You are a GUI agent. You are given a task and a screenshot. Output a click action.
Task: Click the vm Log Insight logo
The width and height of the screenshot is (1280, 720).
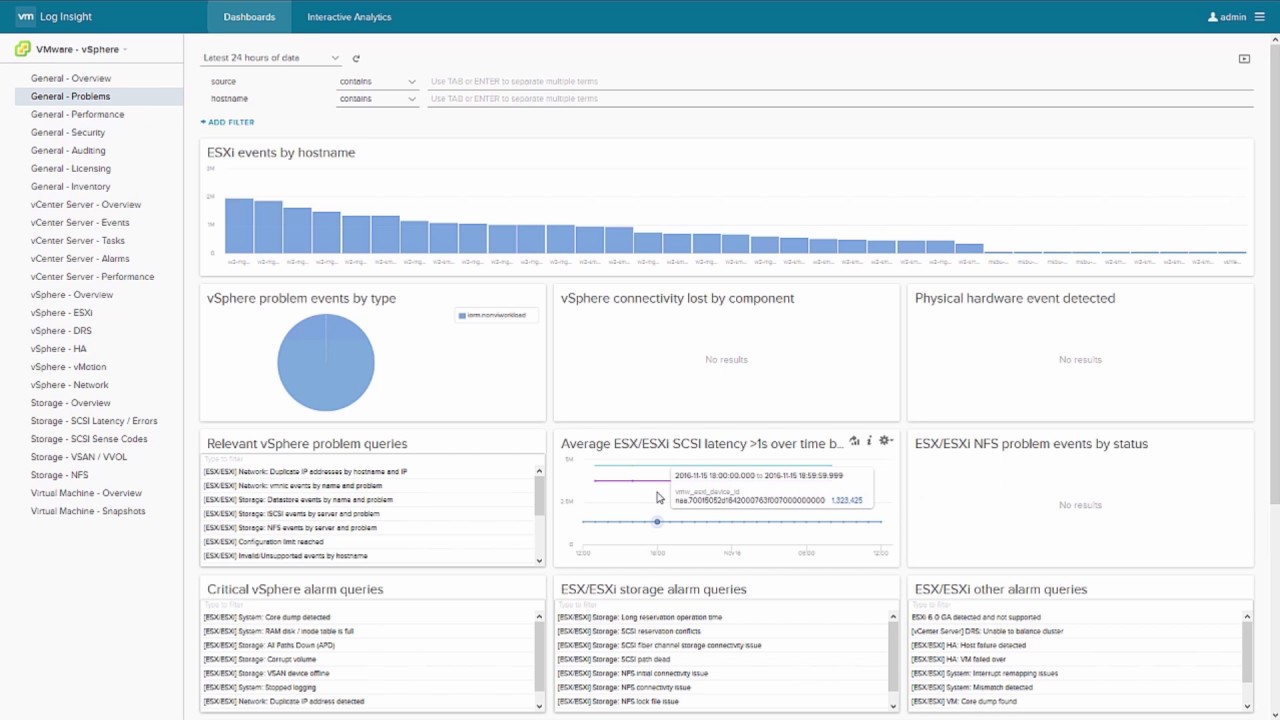54,17
